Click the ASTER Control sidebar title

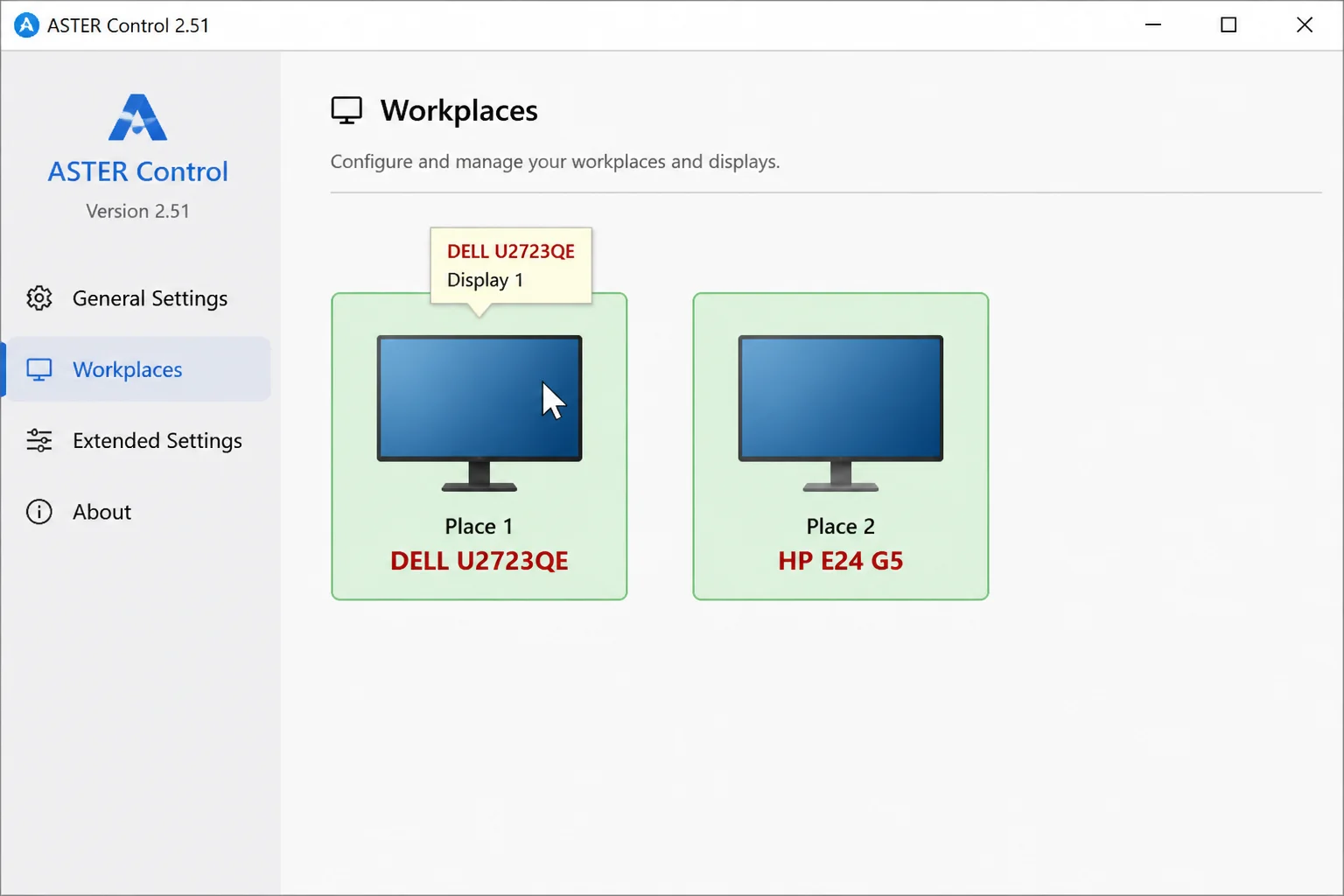[x=137, y=171]
